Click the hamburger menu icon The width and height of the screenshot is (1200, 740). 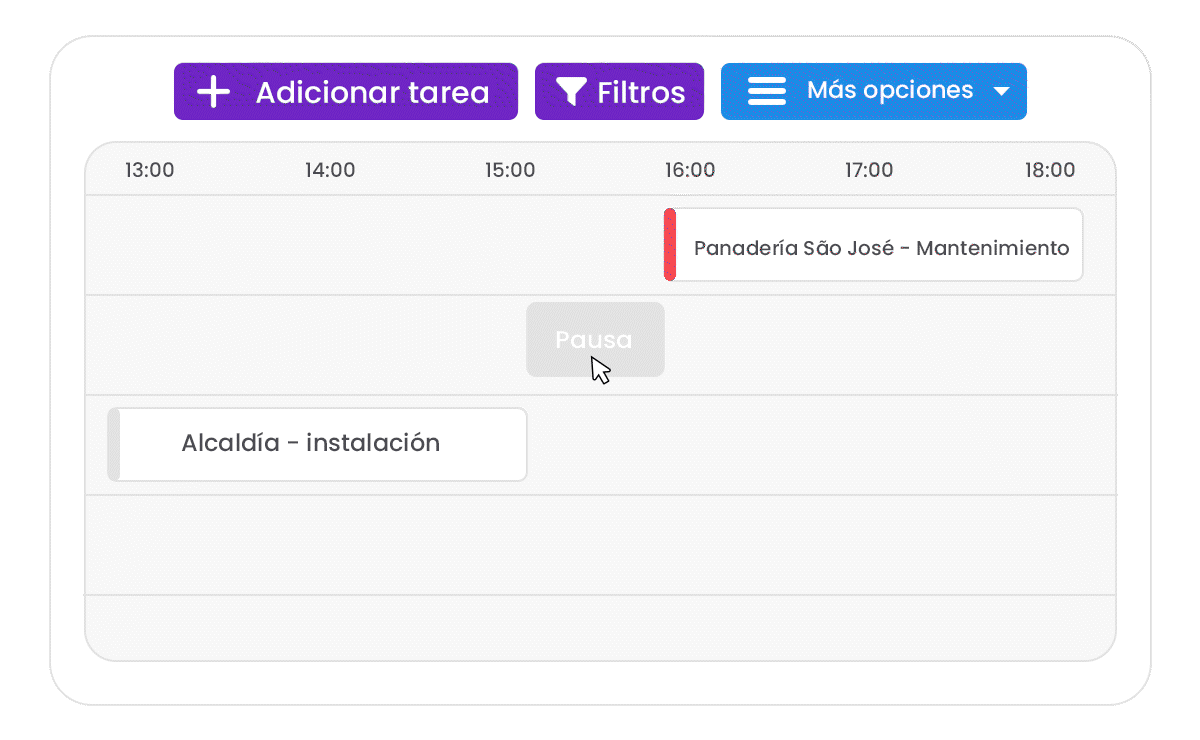click(x=767, y=91)
